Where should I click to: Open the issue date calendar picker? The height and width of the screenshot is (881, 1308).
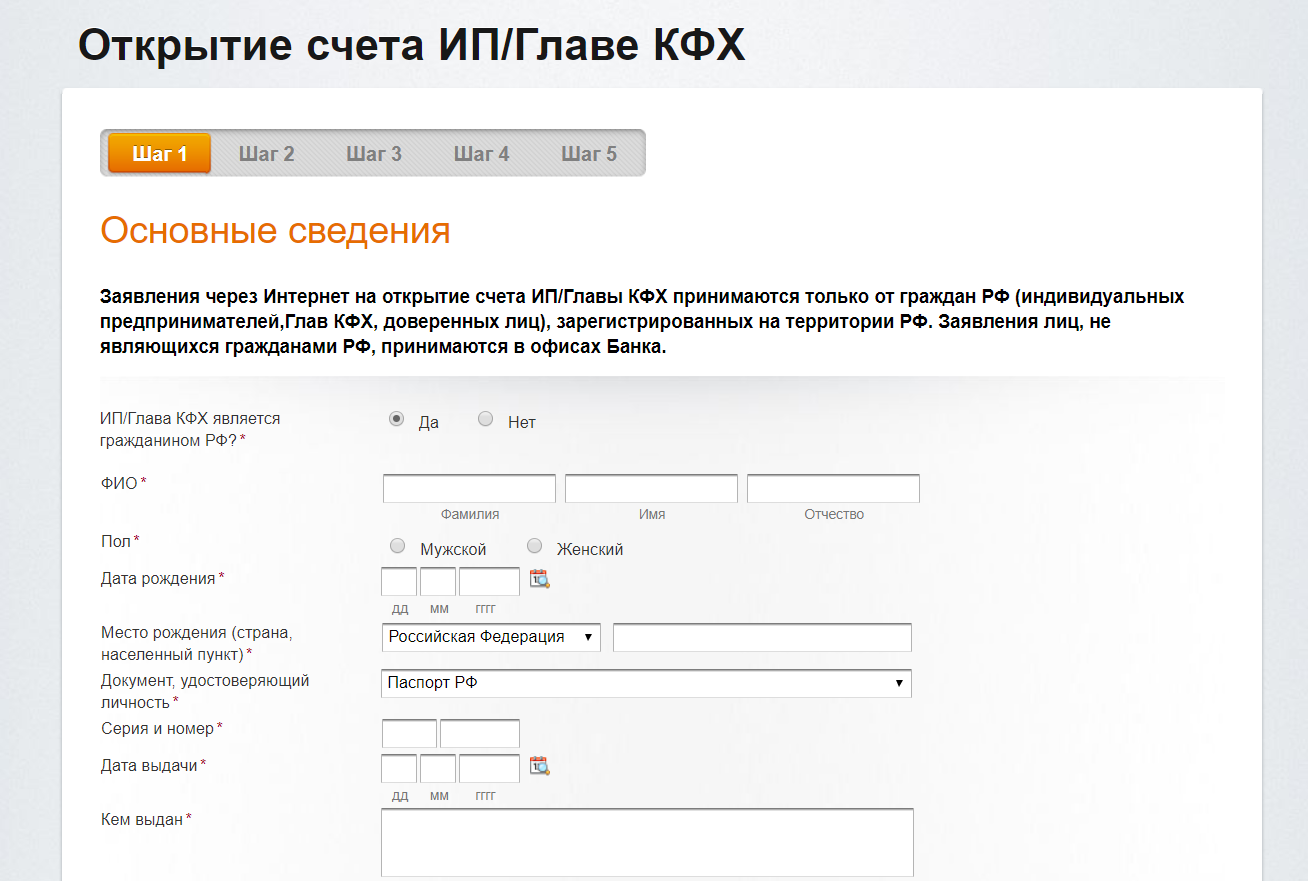[540, 766]
